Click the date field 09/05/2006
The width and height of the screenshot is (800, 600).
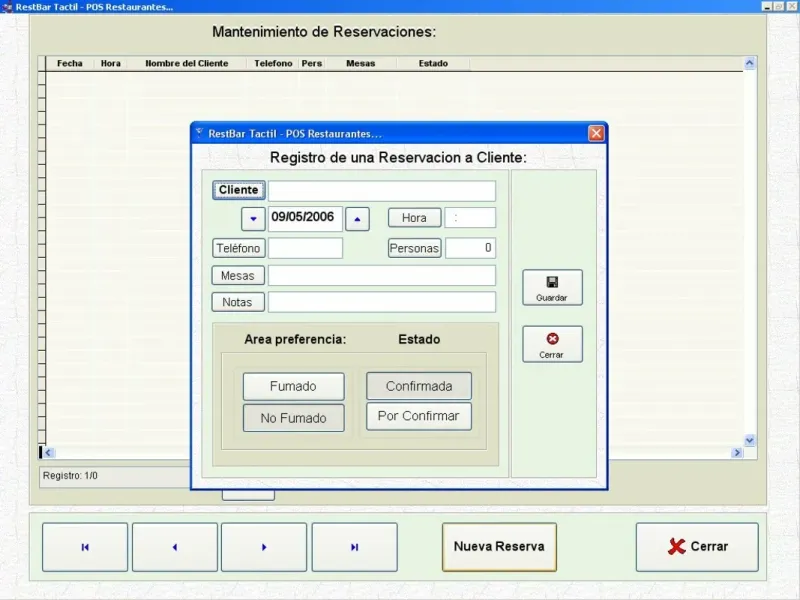[305, 219]
